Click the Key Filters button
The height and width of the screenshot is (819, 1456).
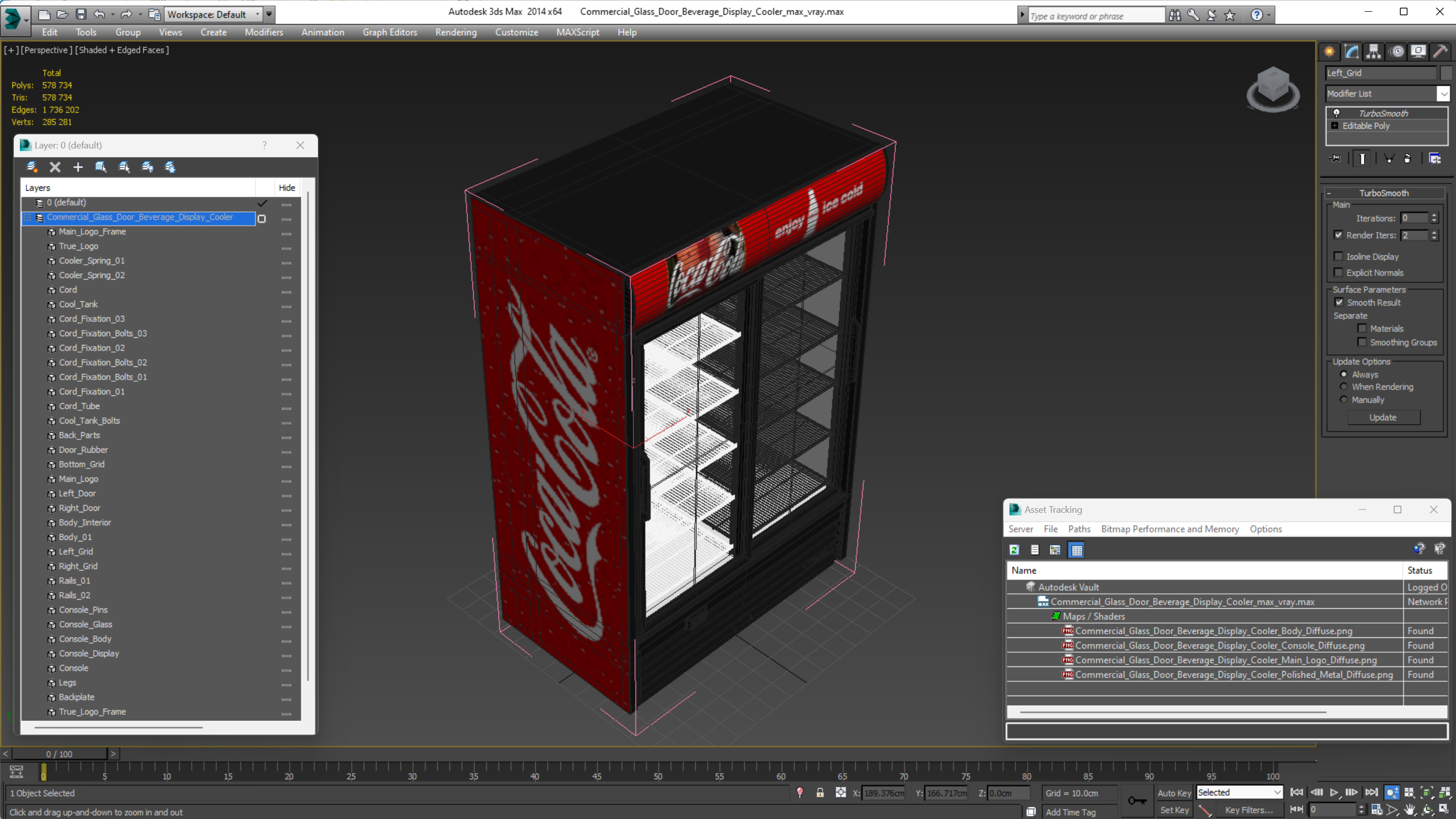(1249, 810)
